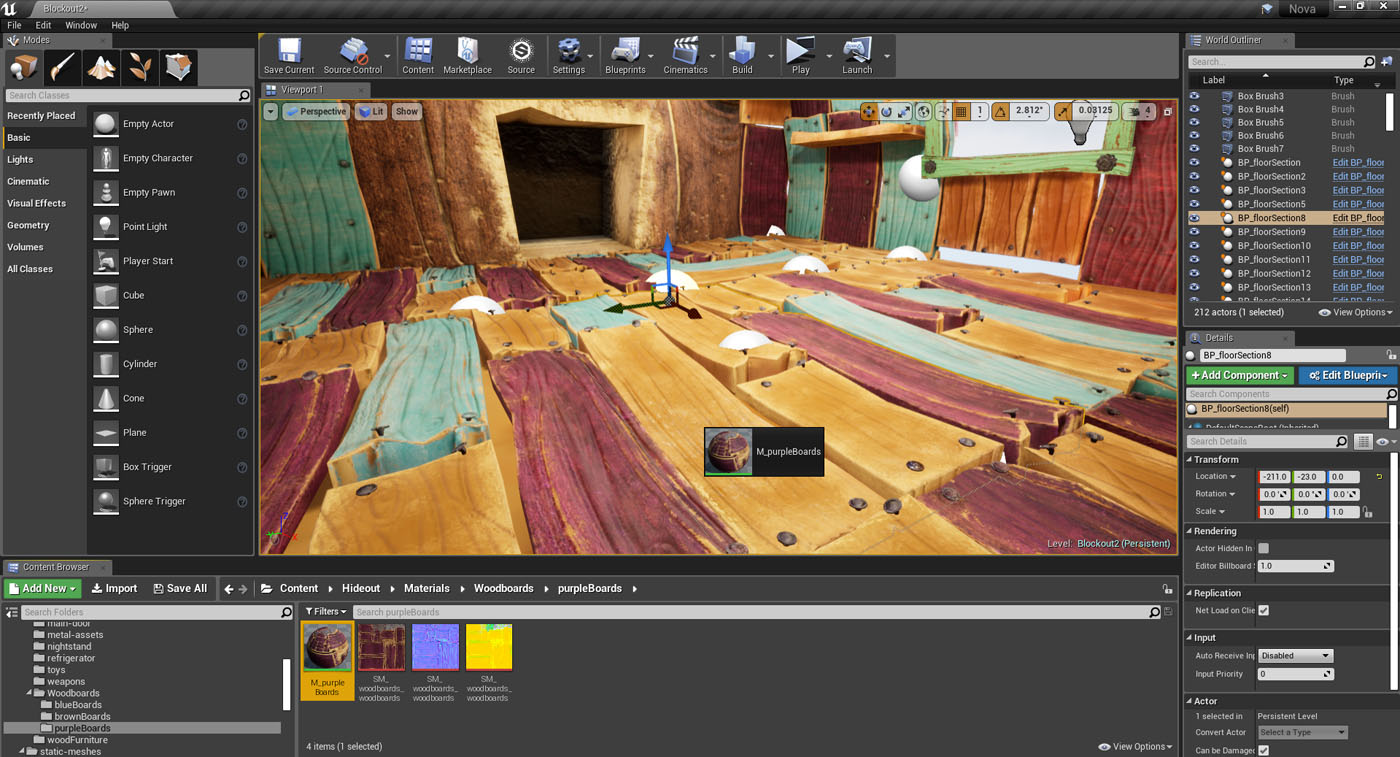Click the Input Priority value slider
Image resolution: width=1400 pixels, height=757 pixels.
[x=1295, y=674]
